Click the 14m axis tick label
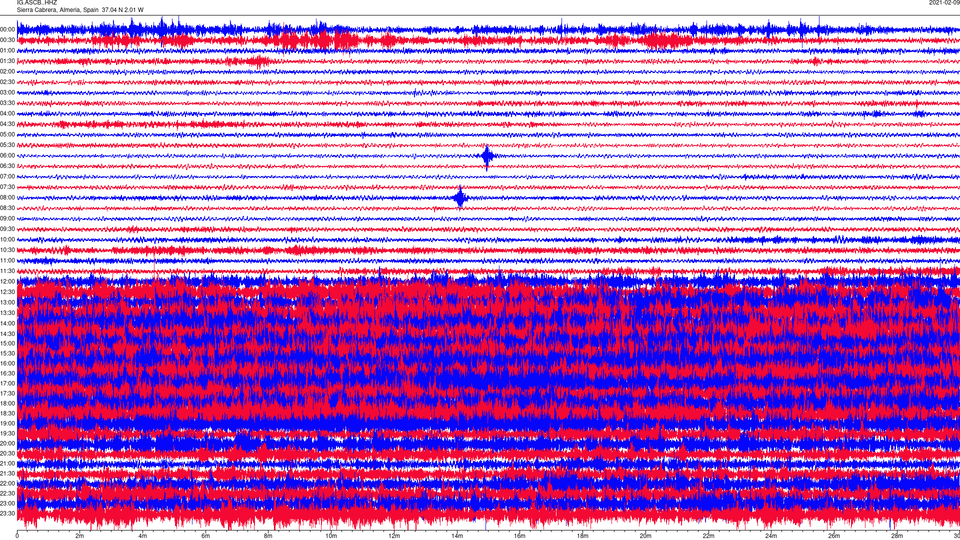Image resolution: width=960 pixels, height=540 pixels. tap(457, 536)
